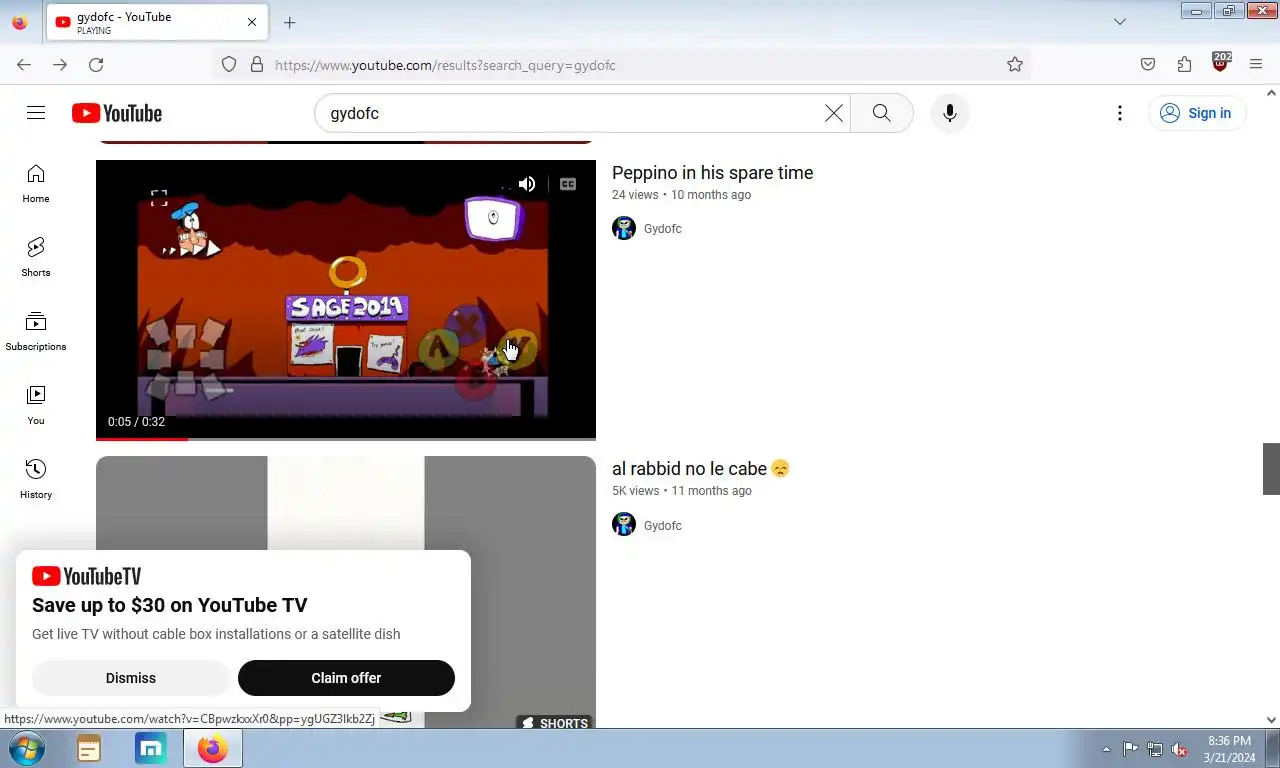Bookmark this page with the star
Image resolution: width=1280 pixels, height=768 pixels.
click(1015, 65)
